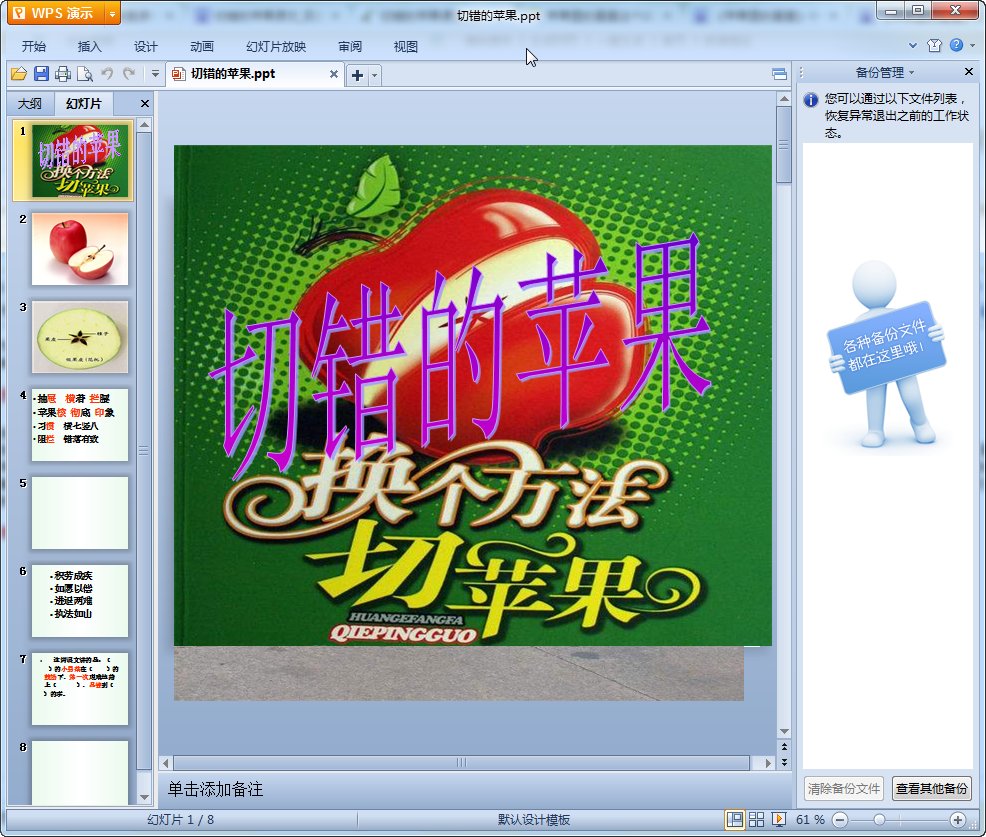Select slide 1 thumbnail
The width and height of the screenshot is (986, 837).
coord(80,160)
